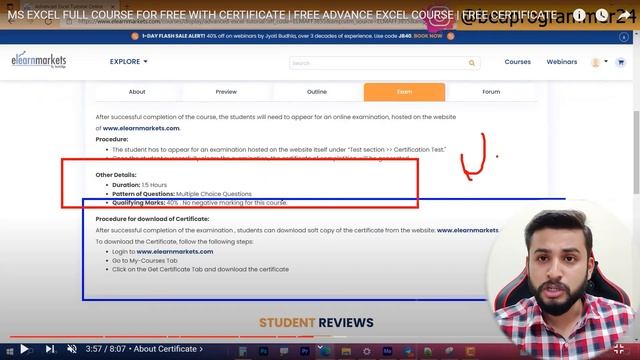
Task: Open the user profile avatar
Action: pyautogui.click(x=596, y=62)
